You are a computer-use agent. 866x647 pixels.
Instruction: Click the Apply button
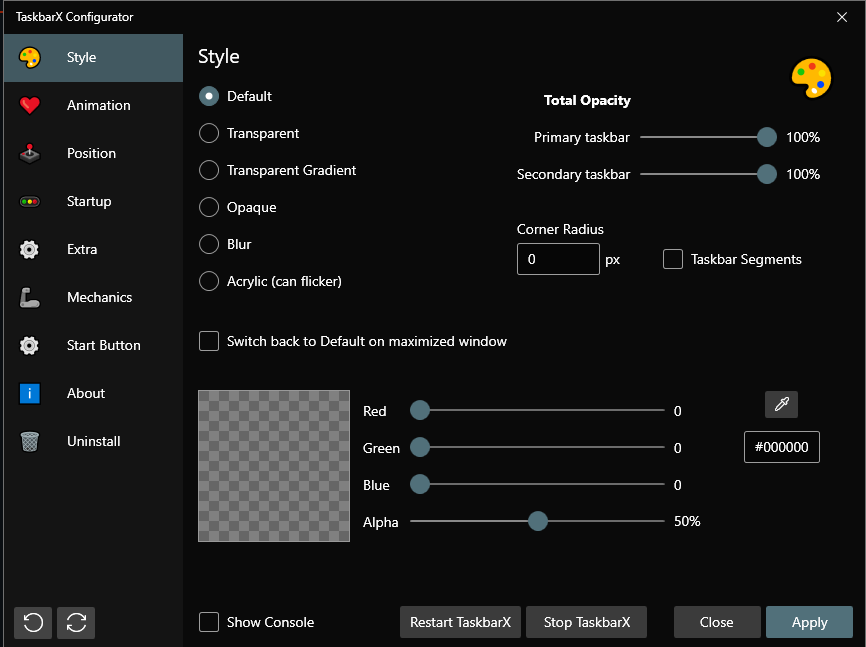coord(809,622)
